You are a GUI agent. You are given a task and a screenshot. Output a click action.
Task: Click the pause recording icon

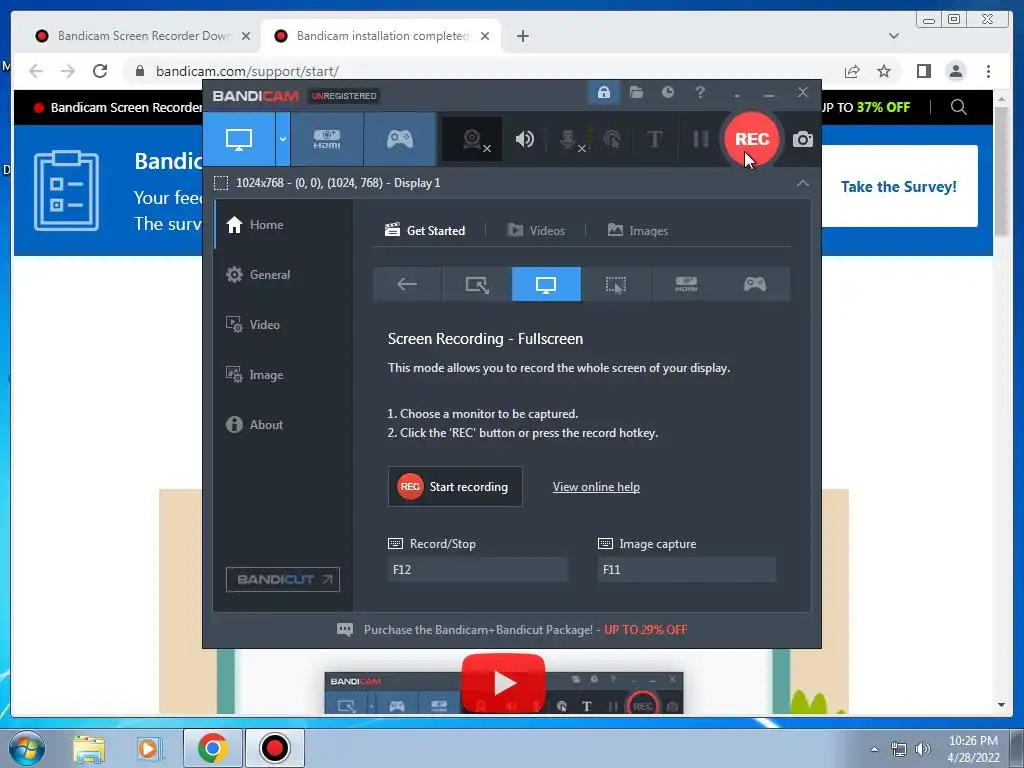click(701, 139)
